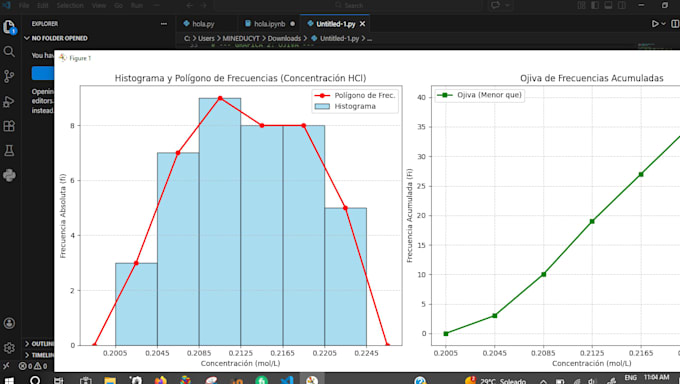This screenshot has width=680, height=384.
Task: Click MINEDUCYT in the breadcrumb path
Action: pos(241,39)
